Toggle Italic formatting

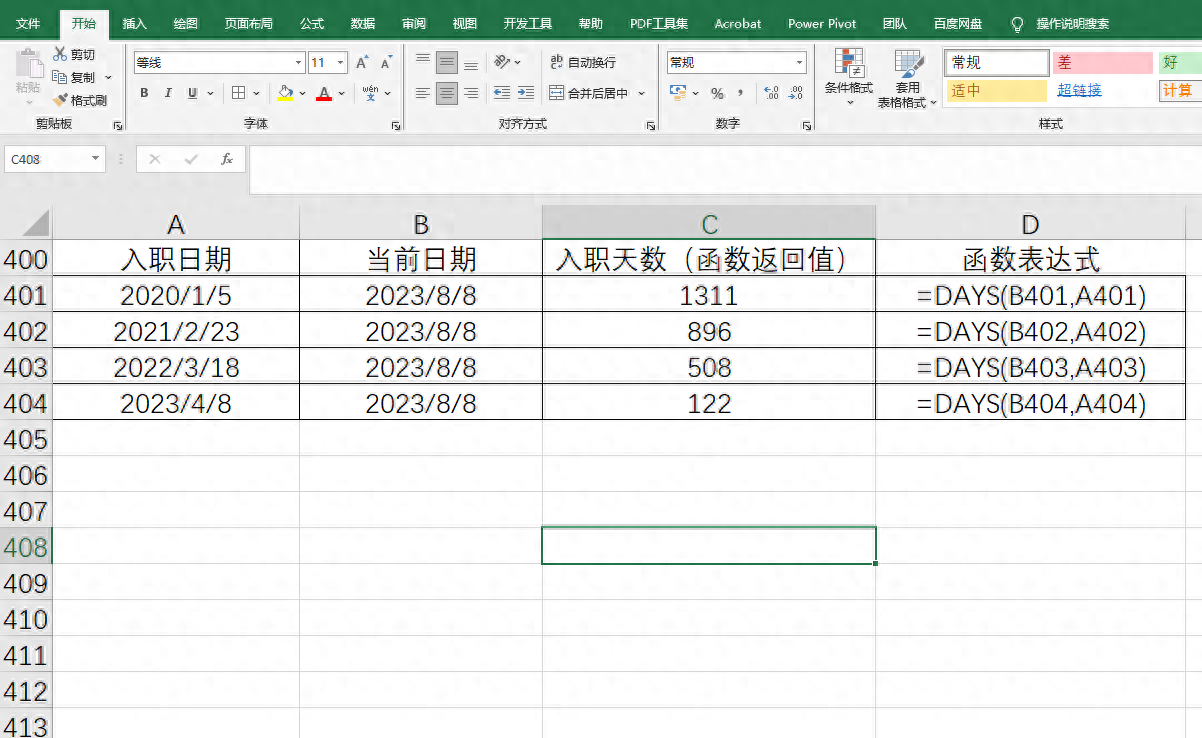(168, 93)
